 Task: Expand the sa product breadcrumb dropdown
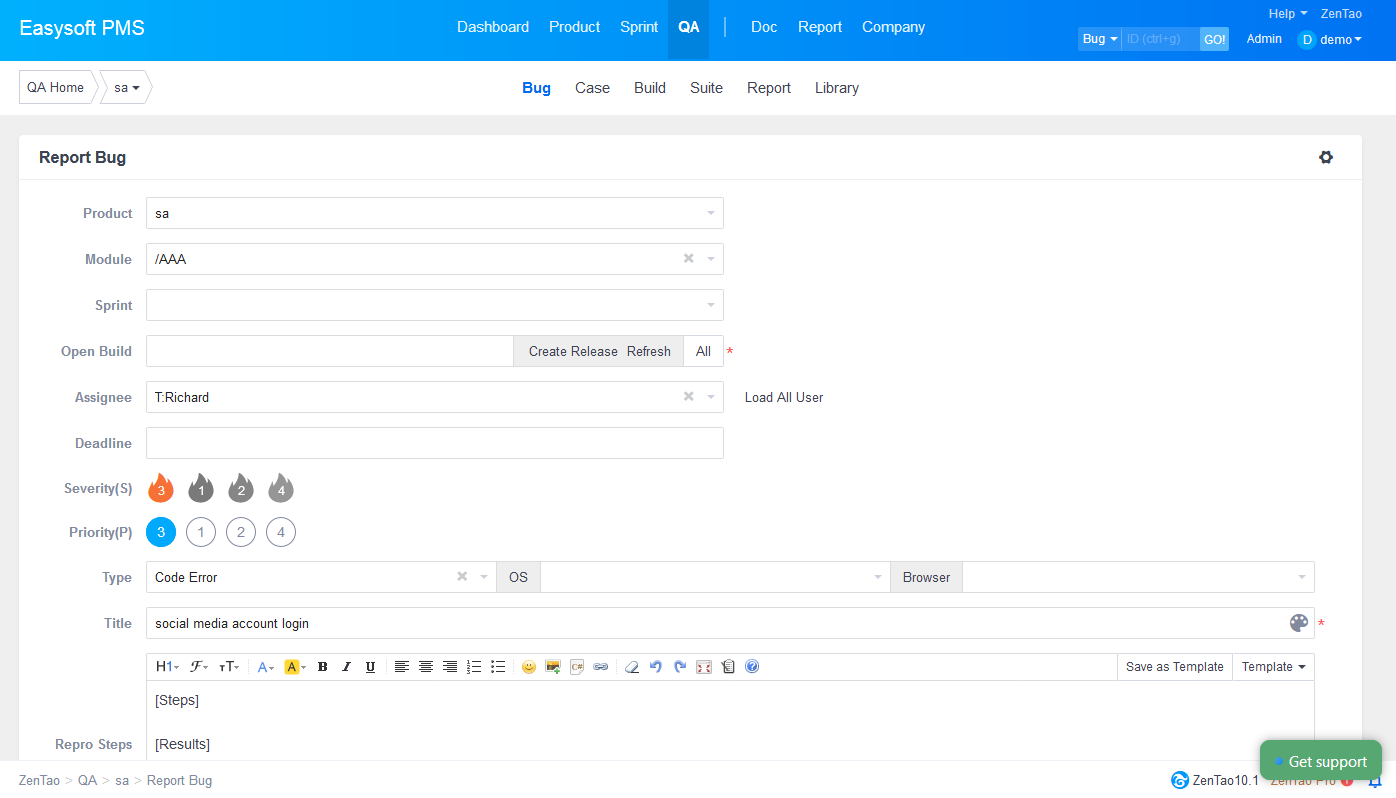tap(127, 87)
